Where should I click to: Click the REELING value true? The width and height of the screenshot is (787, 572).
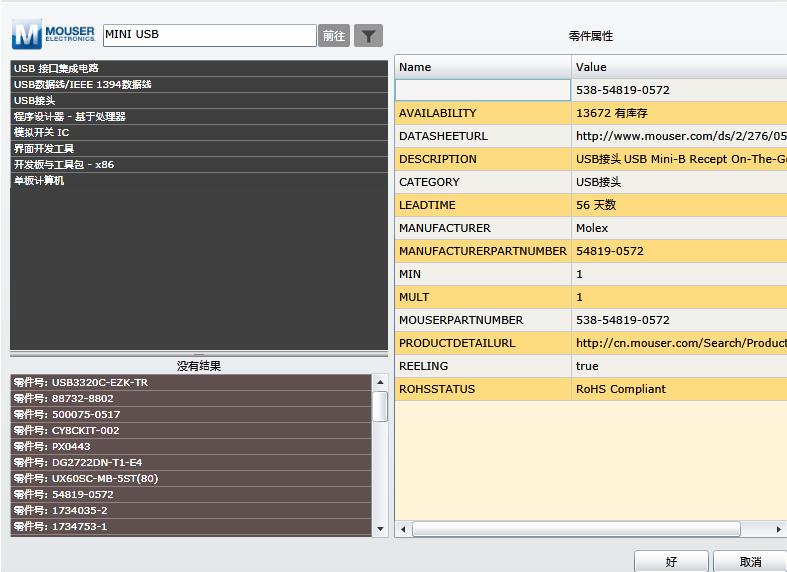point(587,367)
